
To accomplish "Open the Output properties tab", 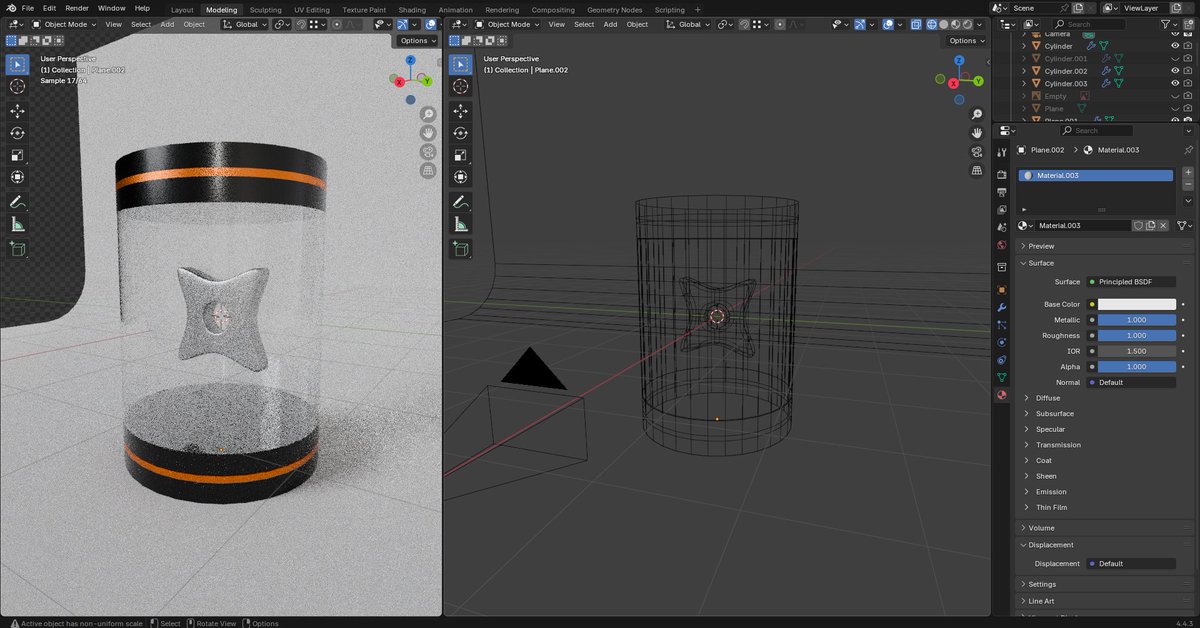I will 1002,192.
